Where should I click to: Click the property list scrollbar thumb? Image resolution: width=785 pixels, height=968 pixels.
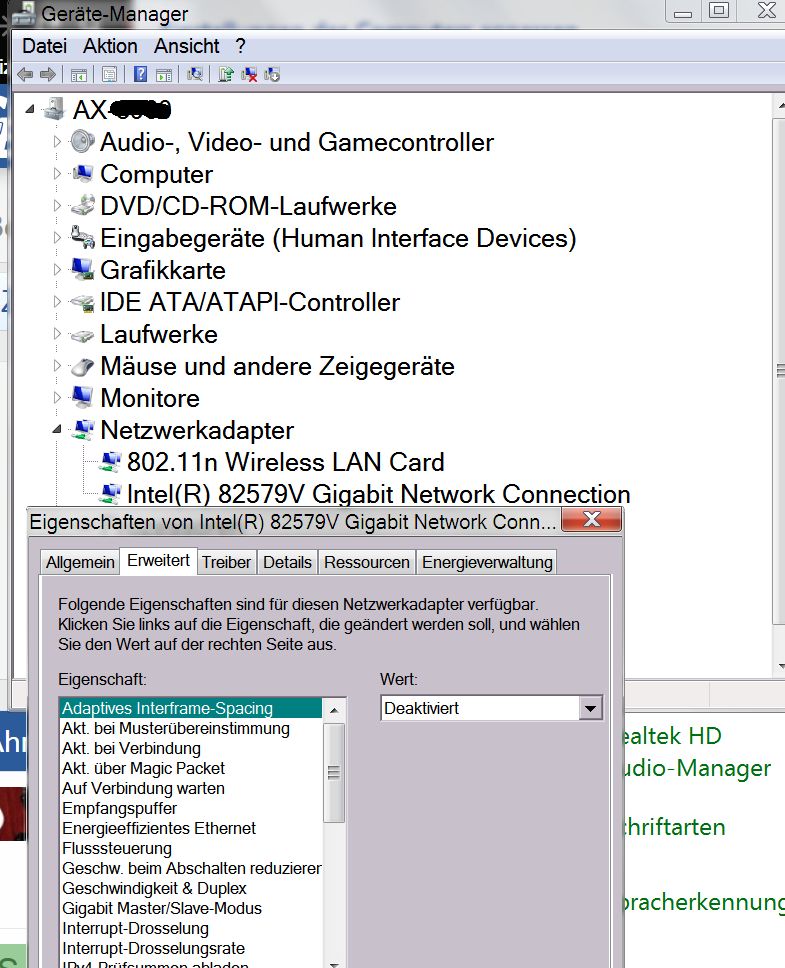coord(334,772)
